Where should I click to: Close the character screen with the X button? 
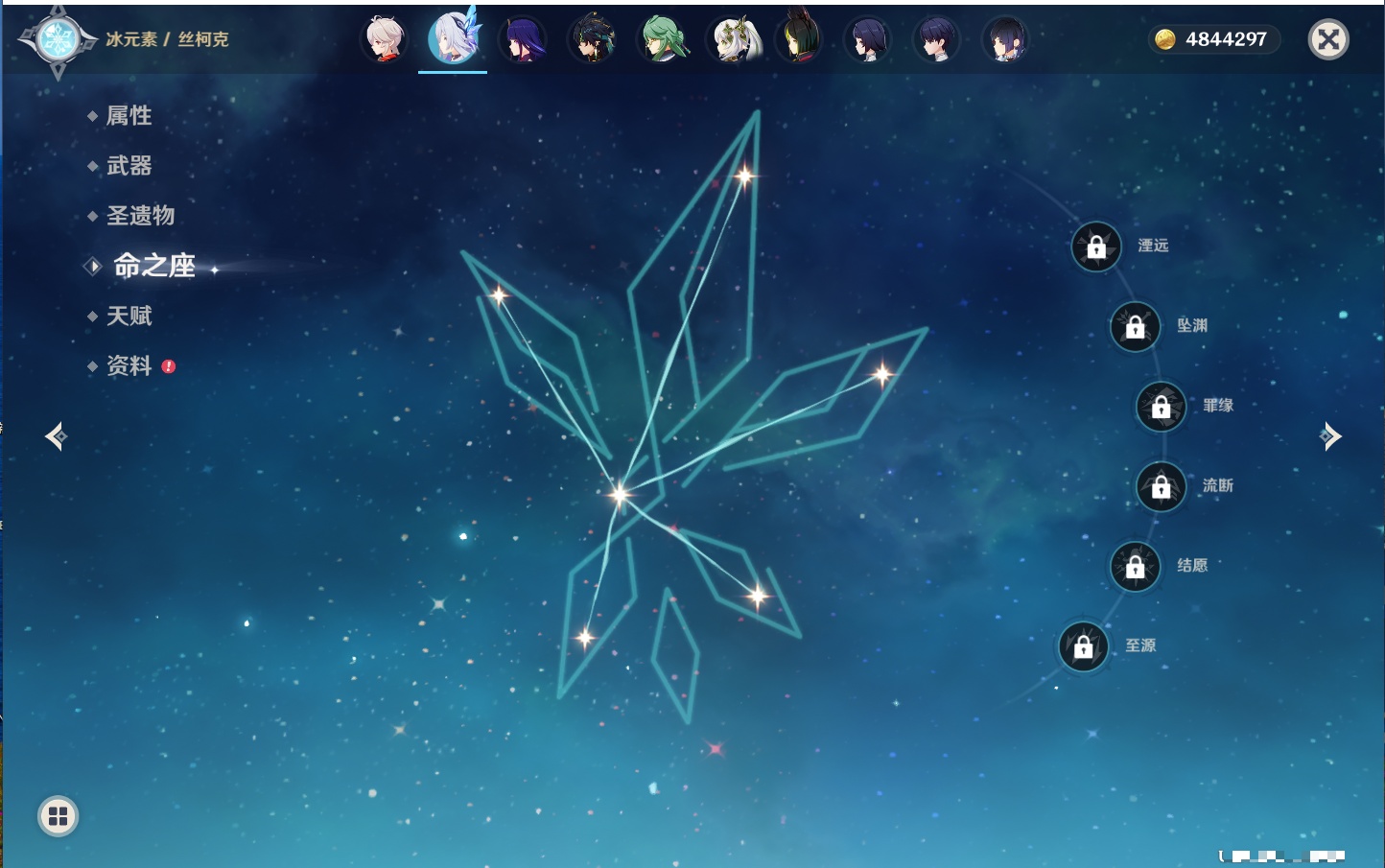click(x=1328, y=39)
